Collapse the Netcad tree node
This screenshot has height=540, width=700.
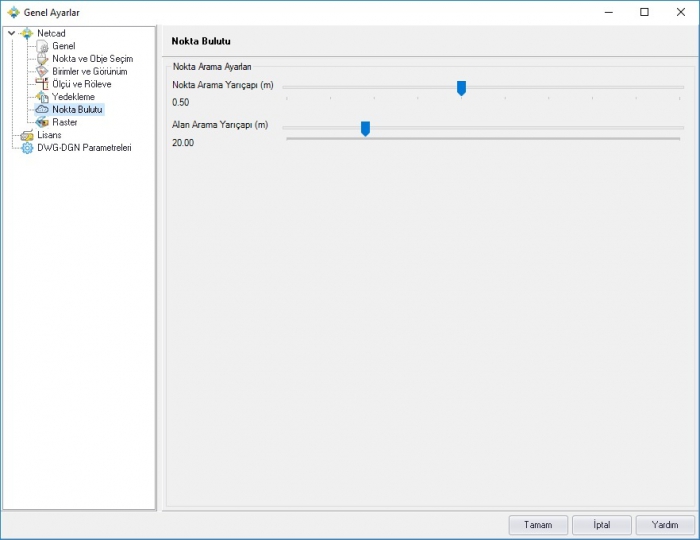[x=12, y=33]
